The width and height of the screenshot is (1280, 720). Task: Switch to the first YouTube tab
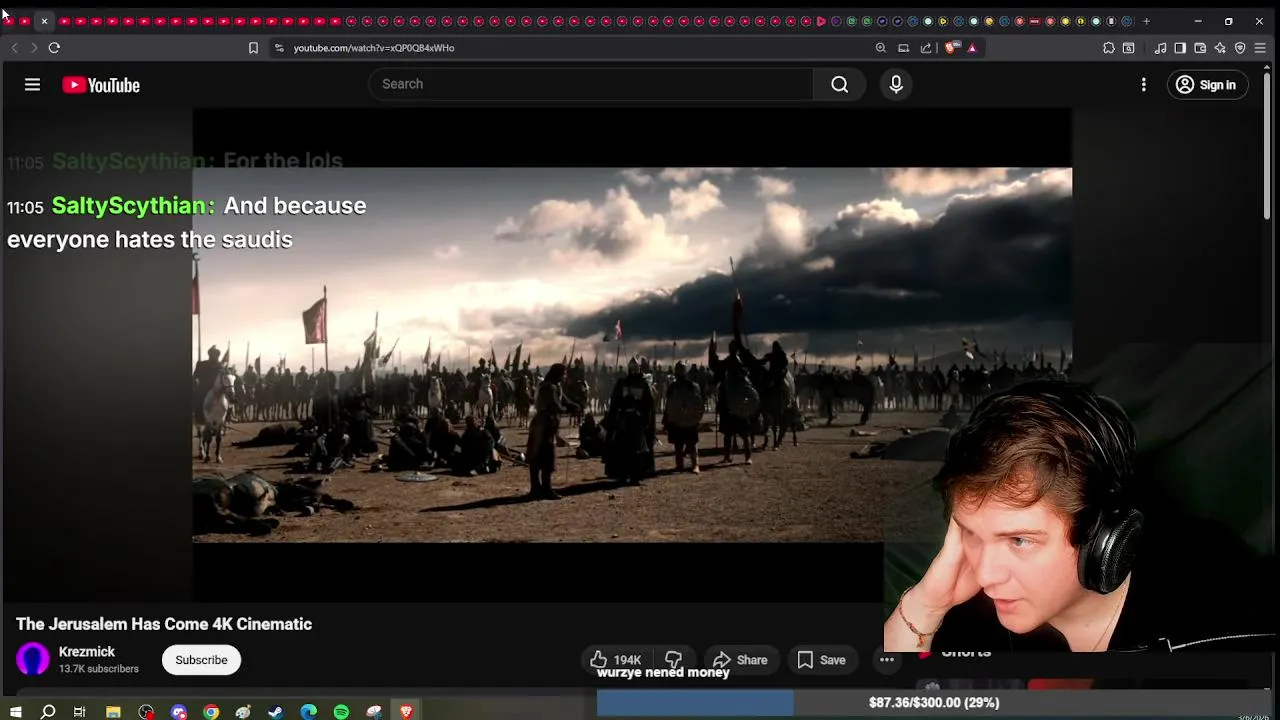coord(9,21)
